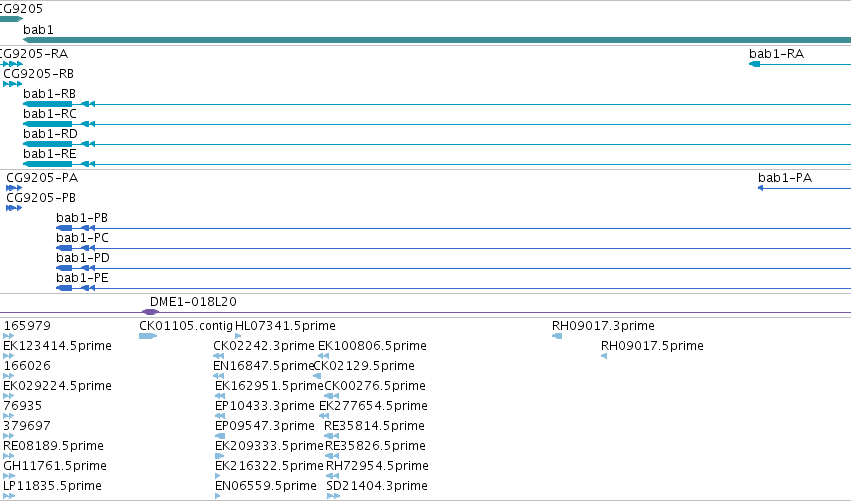The height and width of the screenshot is (501, 851).
Task: Click the EK123414.5prime label
Action: pos(58,346)
